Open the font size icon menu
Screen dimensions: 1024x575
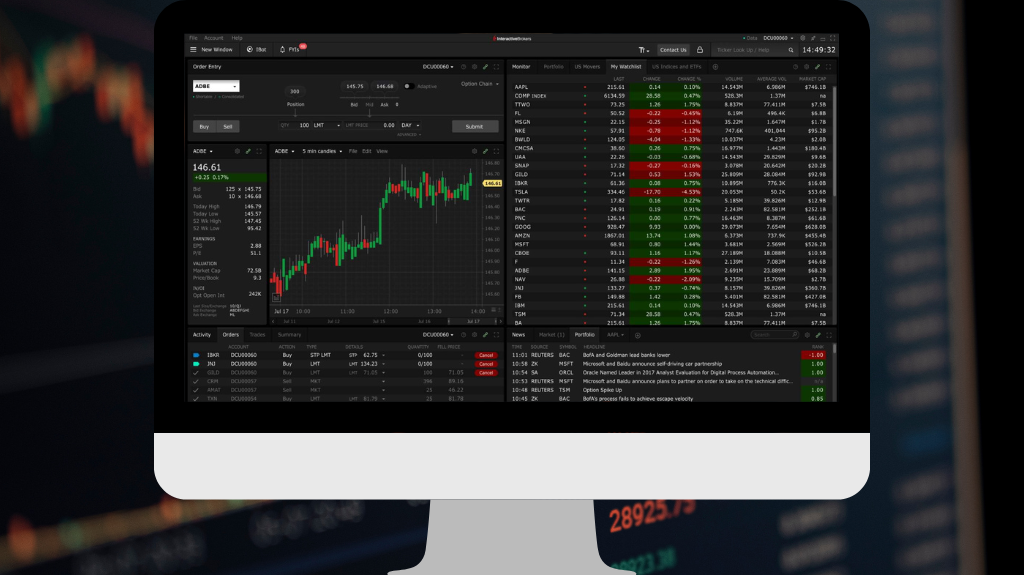click(643, 50)
